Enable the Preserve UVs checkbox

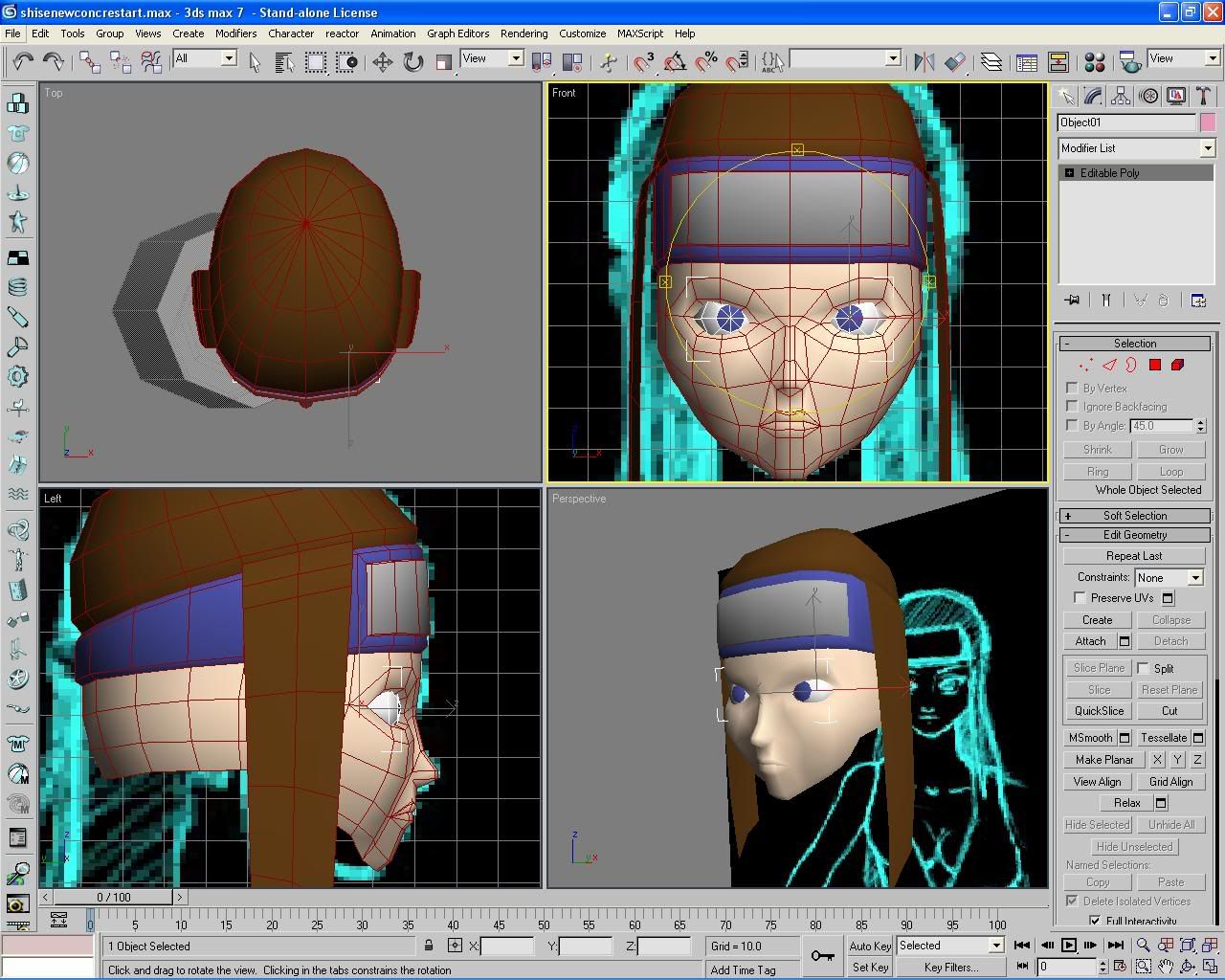(x=1080, y=597)
